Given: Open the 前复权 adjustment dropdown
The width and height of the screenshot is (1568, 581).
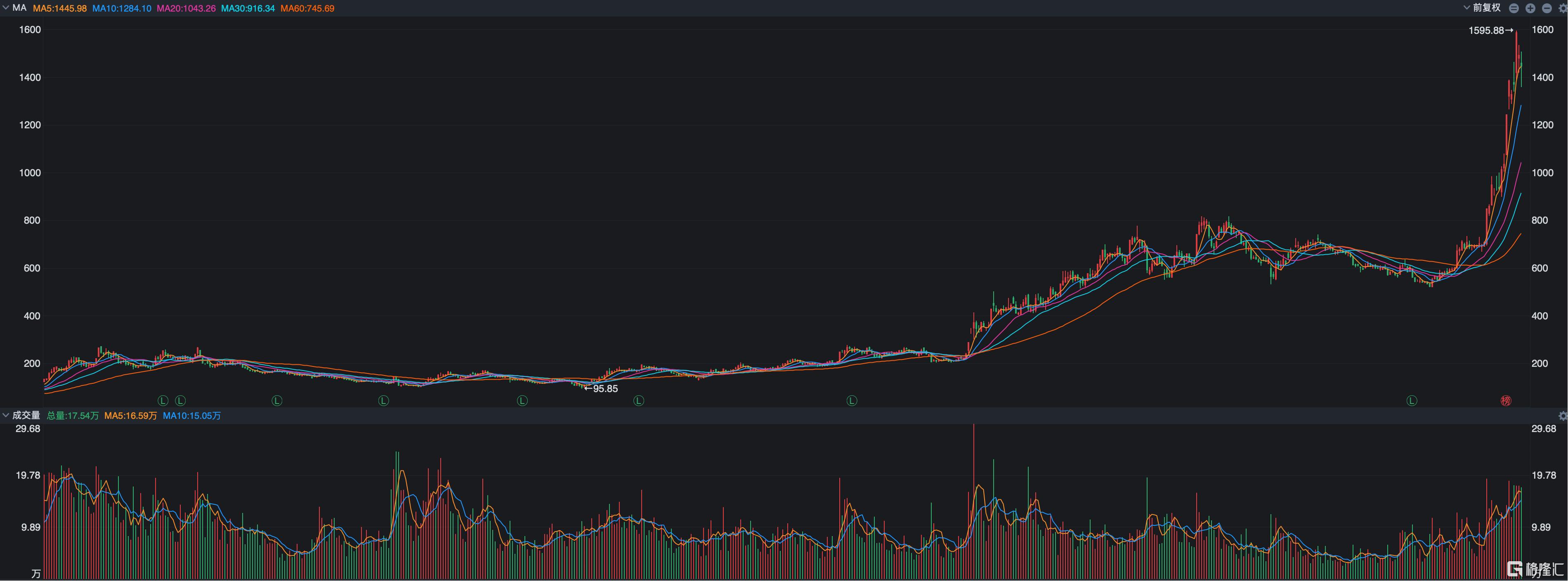Looking at the screenshot, I should point(1482,7).
